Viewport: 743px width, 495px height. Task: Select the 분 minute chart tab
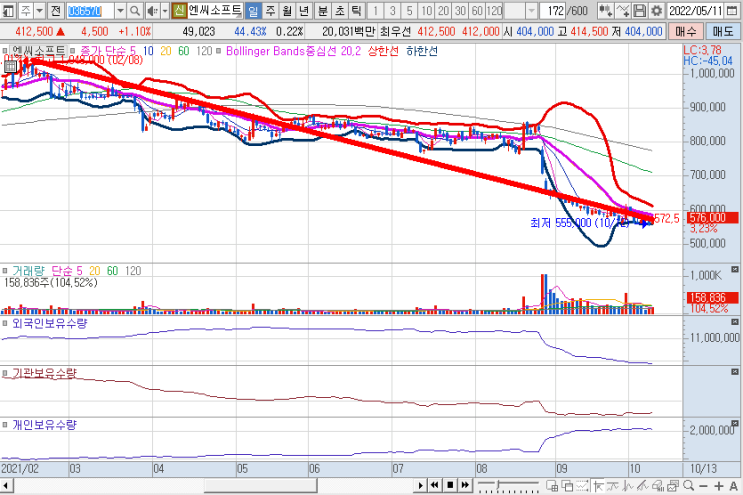coord(323,10)
